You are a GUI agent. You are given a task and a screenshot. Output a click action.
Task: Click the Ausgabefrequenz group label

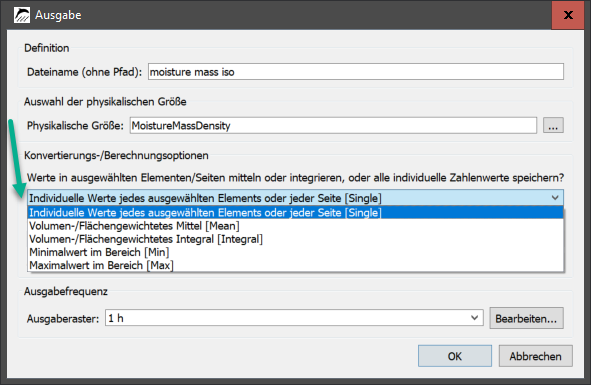click(x=66, y=291)
